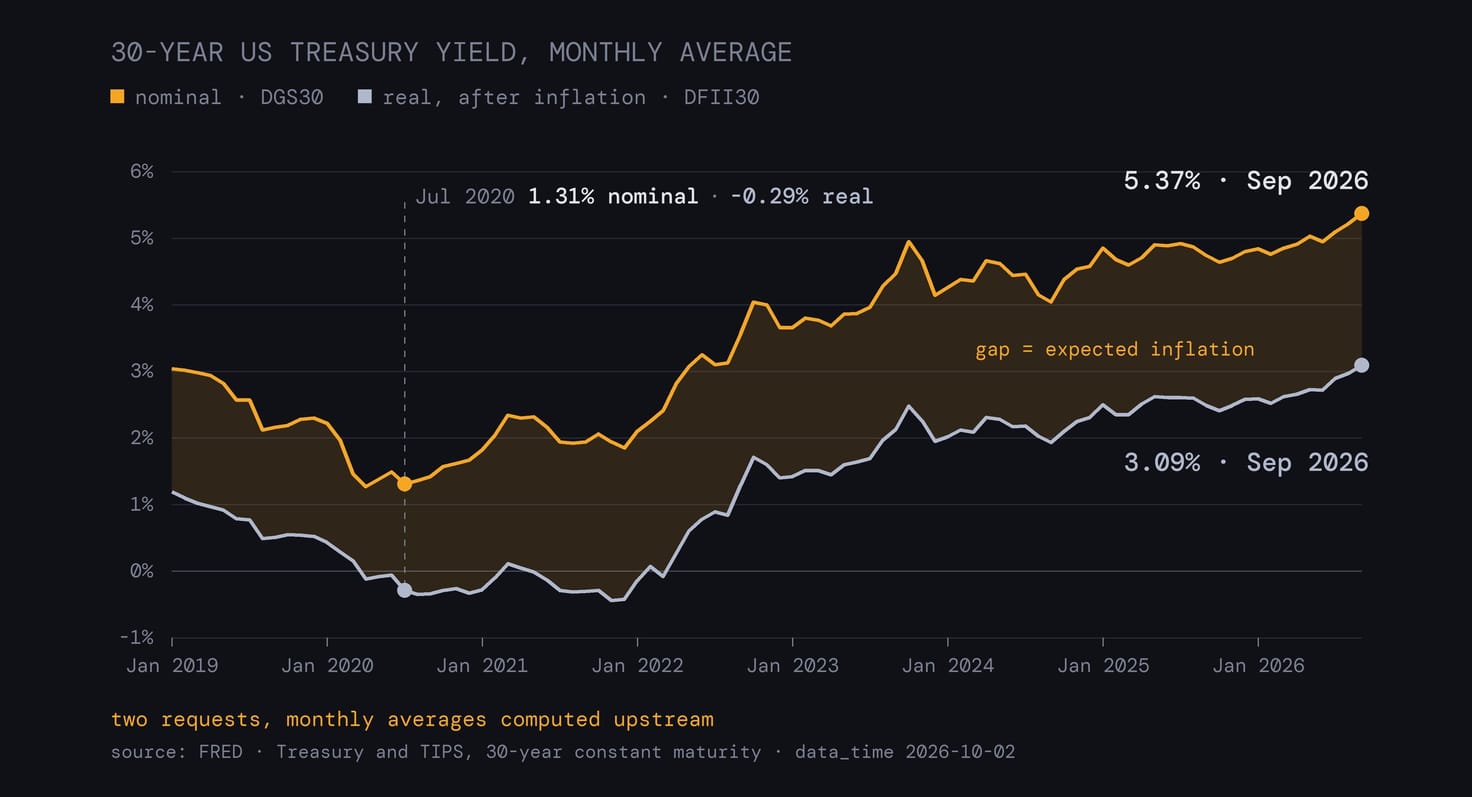Click the 6% y-axis label
Screen dimensions: 1472x797
coord(142,171)
